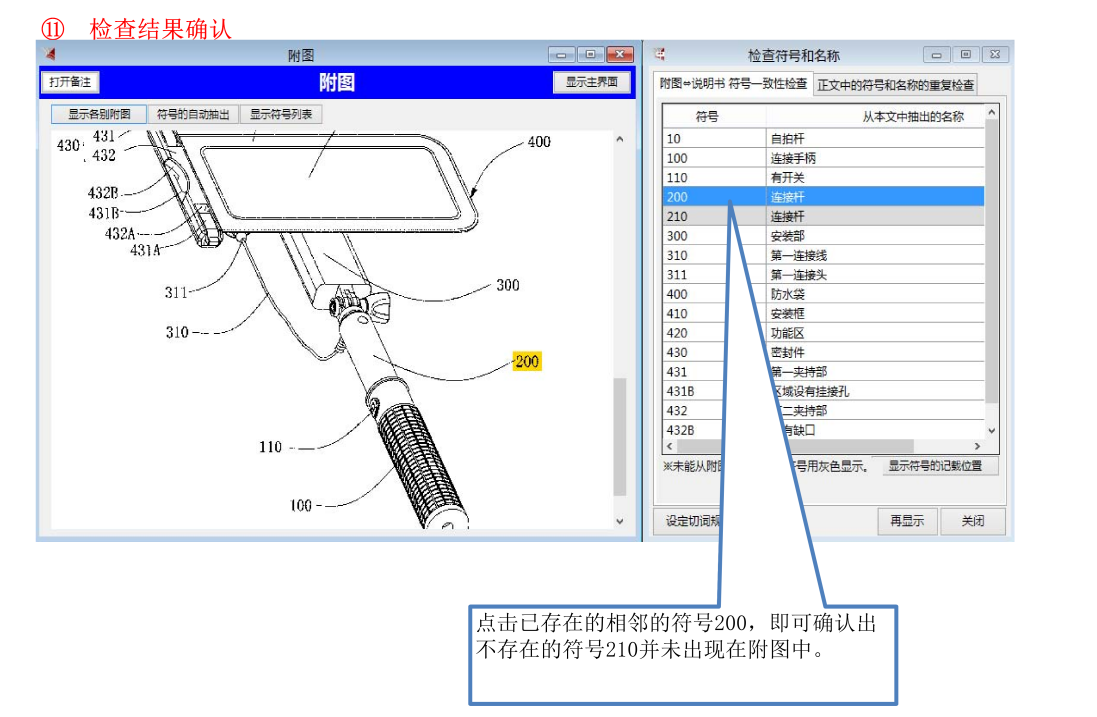This screenshot has width=1097, height=717.
Task: Select row 432B in symbol list
Action: pyautogui.click(x=823, y=430)
